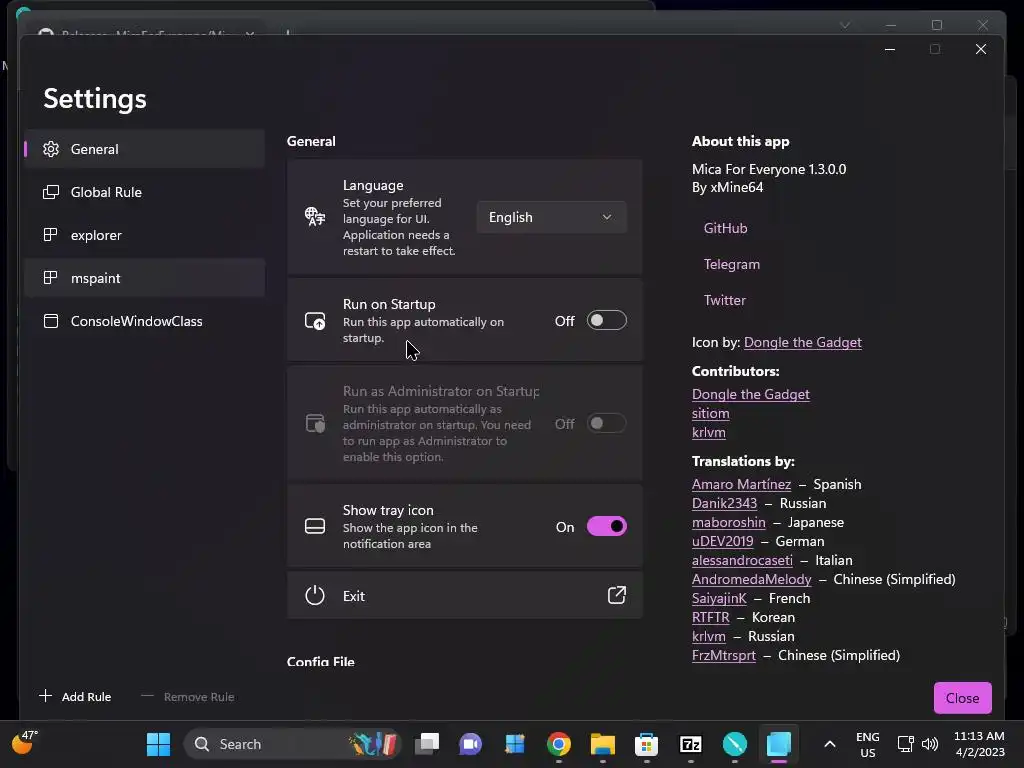Open krlvm contributor link
The height and width of the screenshot is (768, 1024).
(709, 432)
